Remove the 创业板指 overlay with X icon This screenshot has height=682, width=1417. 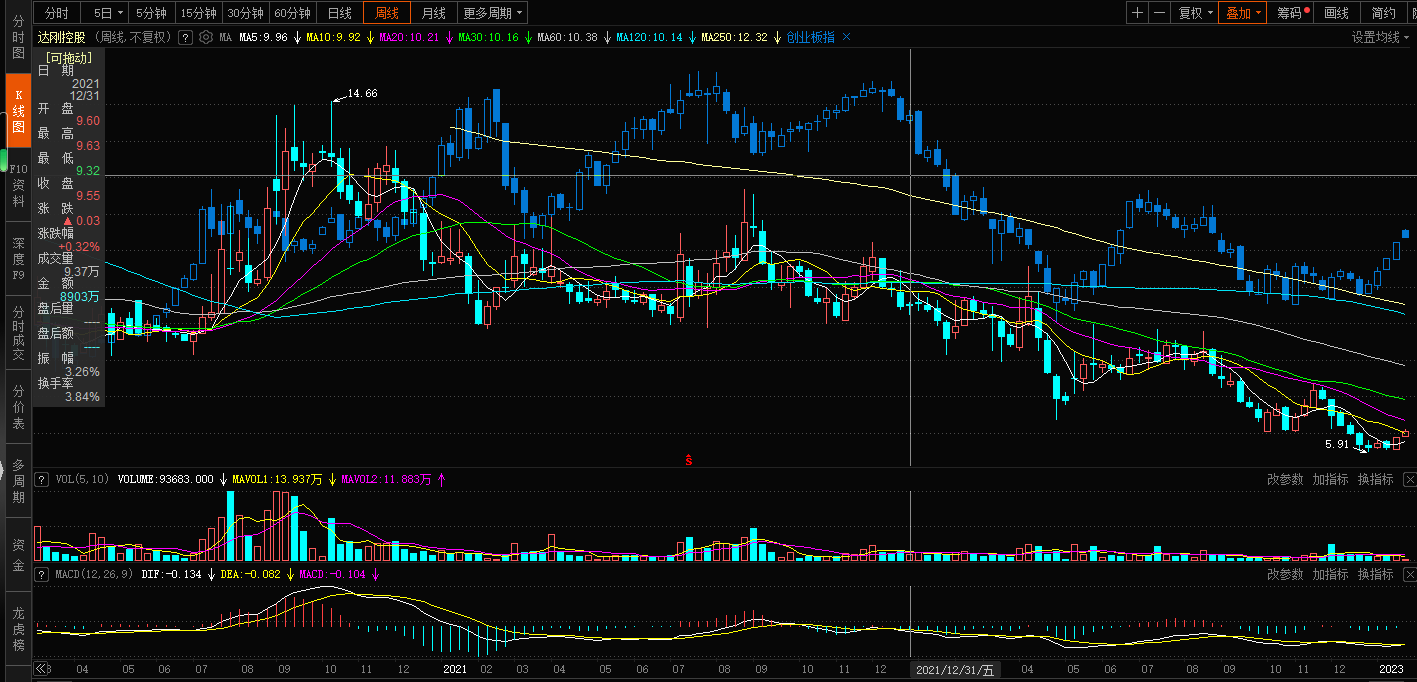coord(846,37)
